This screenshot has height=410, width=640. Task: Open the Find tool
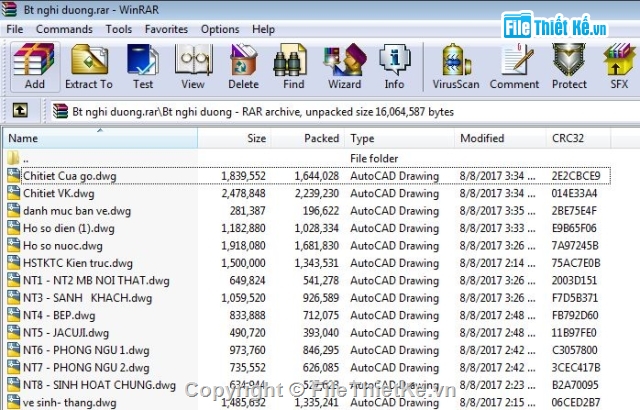coord(293,66)
